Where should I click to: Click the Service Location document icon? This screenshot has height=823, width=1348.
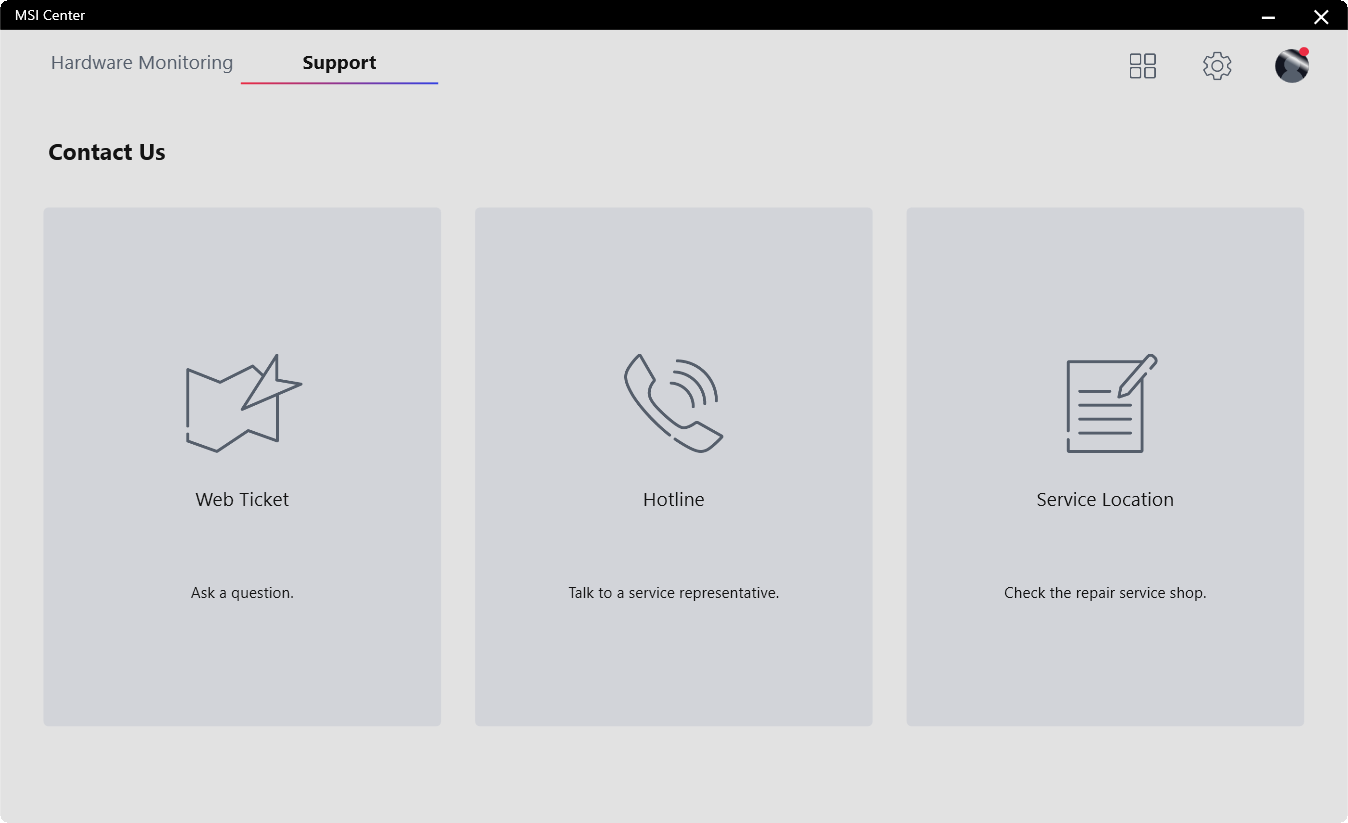point(1111,403)
